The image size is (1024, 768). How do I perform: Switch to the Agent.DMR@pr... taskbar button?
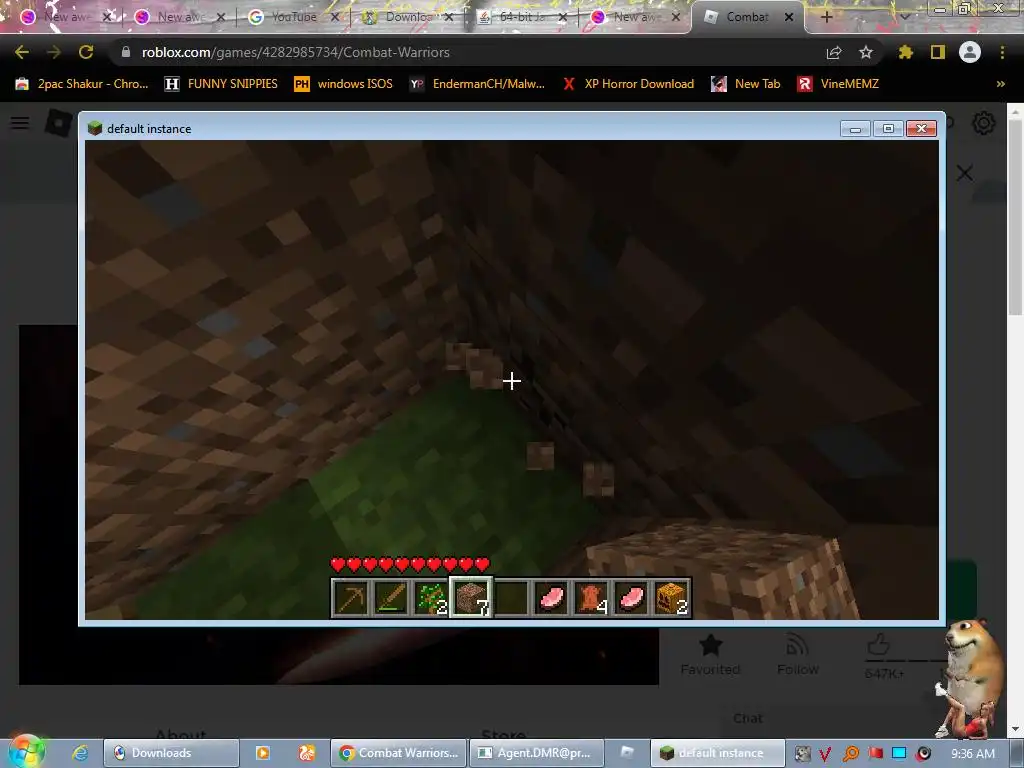click(535, 753)
